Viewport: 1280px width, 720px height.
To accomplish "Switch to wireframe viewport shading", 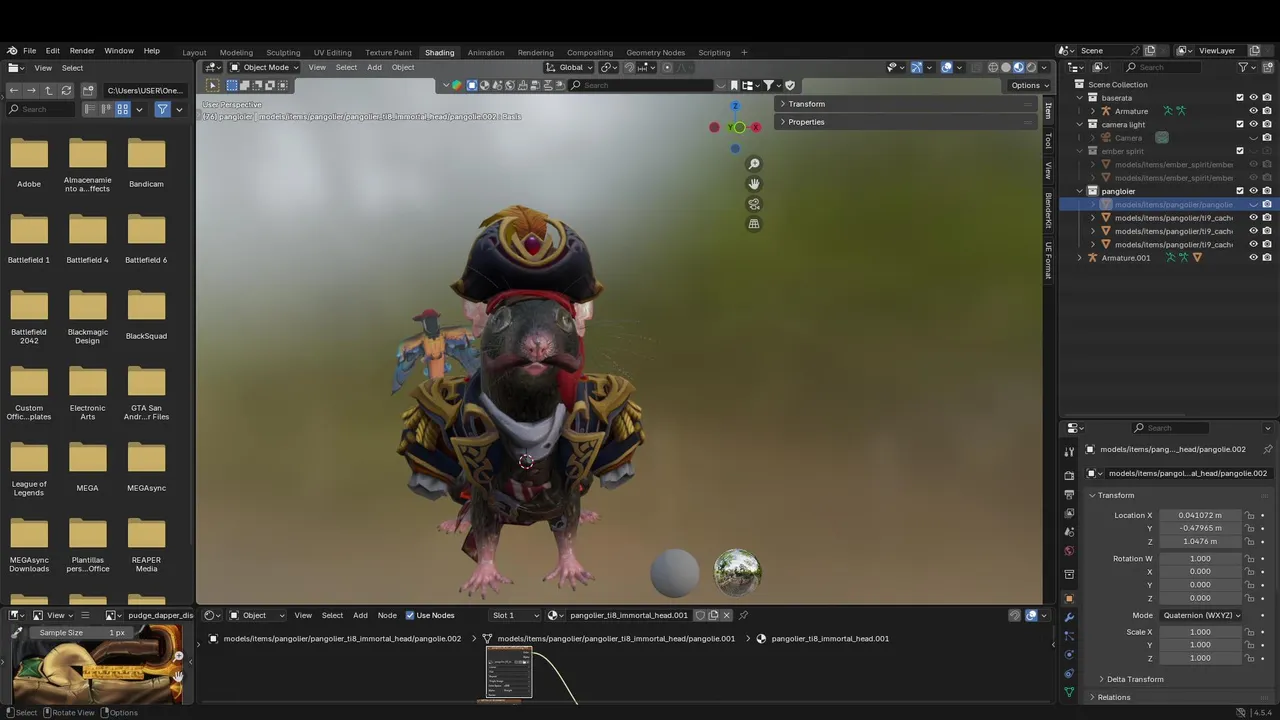I will (993, 67).
